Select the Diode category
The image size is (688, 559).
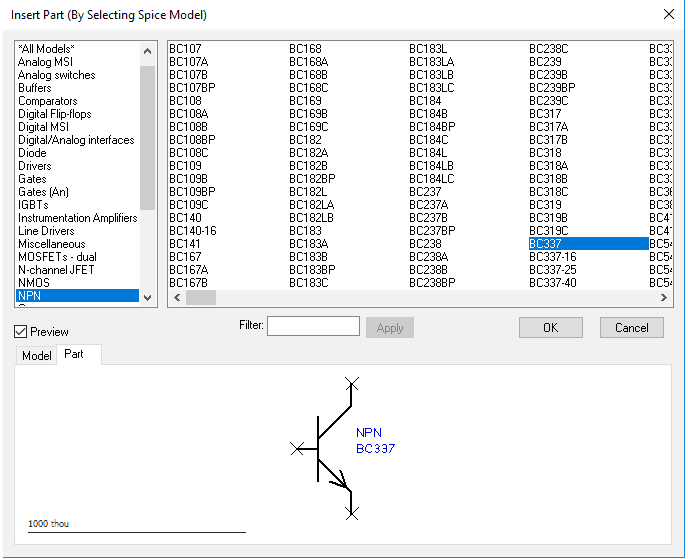coord(32,153)
